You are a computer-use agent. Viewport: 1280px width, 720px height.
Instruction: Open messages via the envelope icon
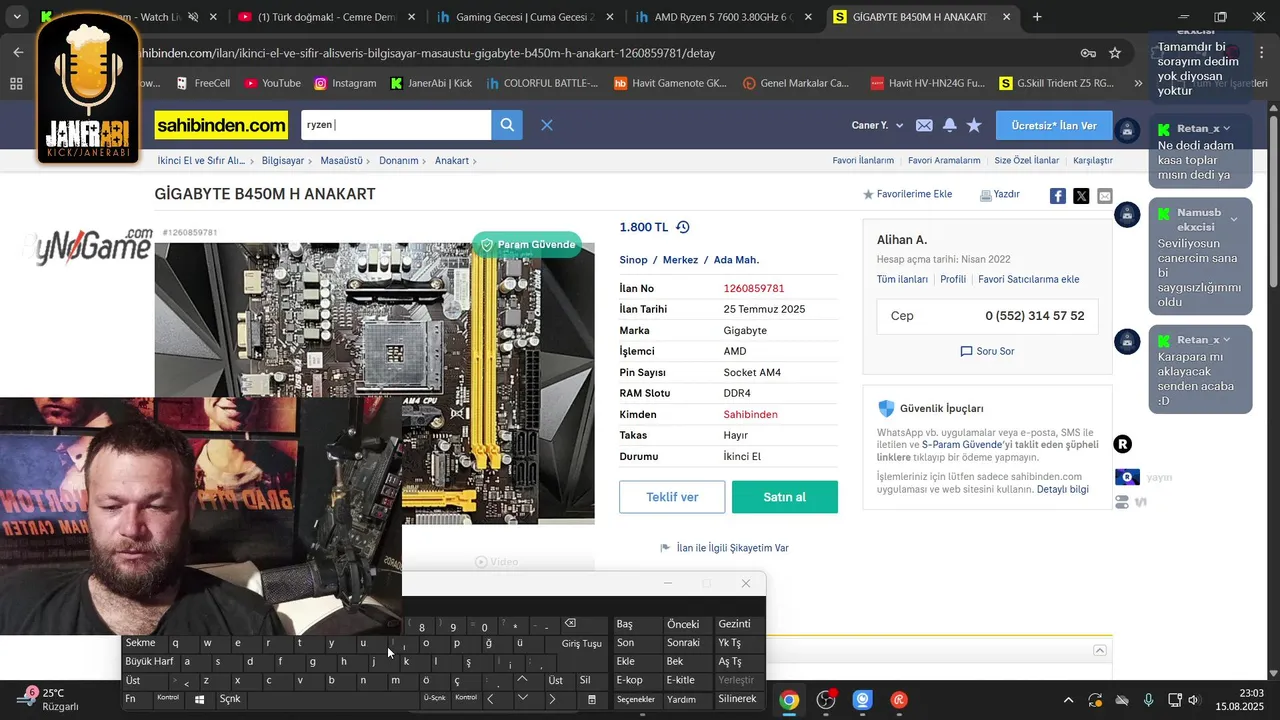[x=924, y=125]
